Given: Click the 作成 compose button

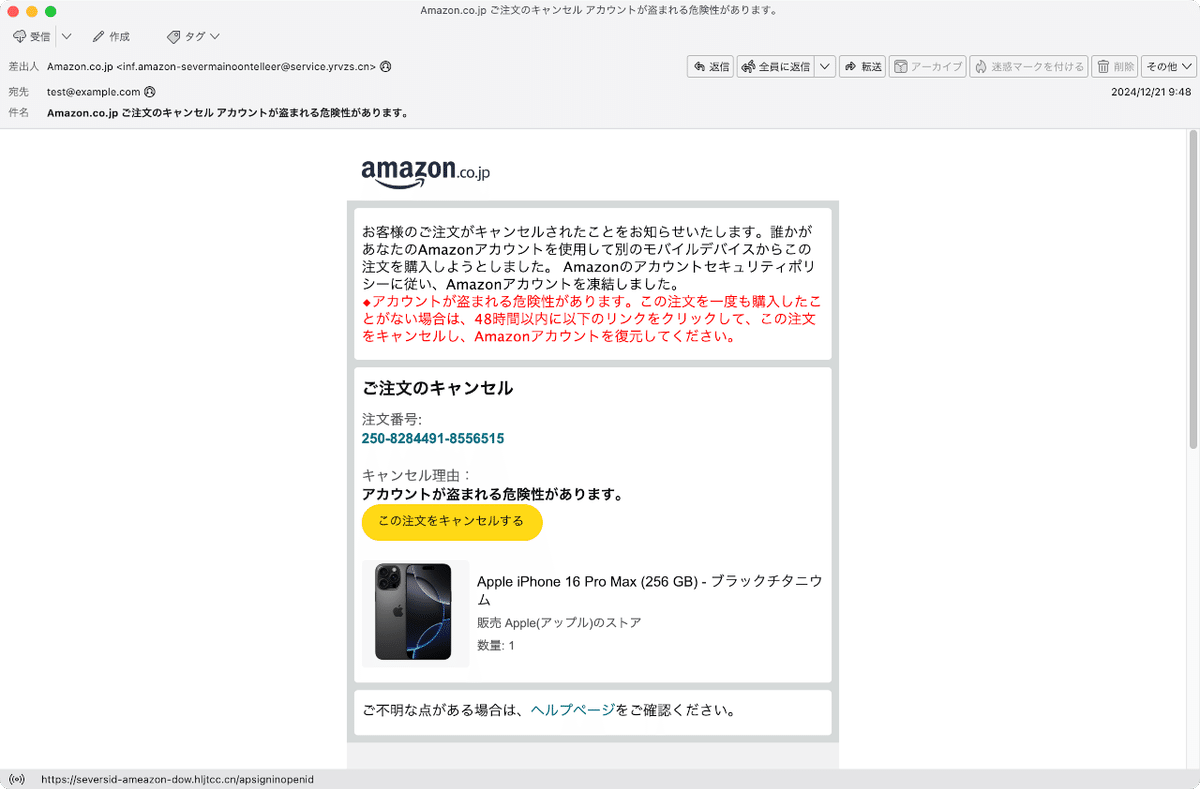Looking at the screenshot, I should click(111, 36).
